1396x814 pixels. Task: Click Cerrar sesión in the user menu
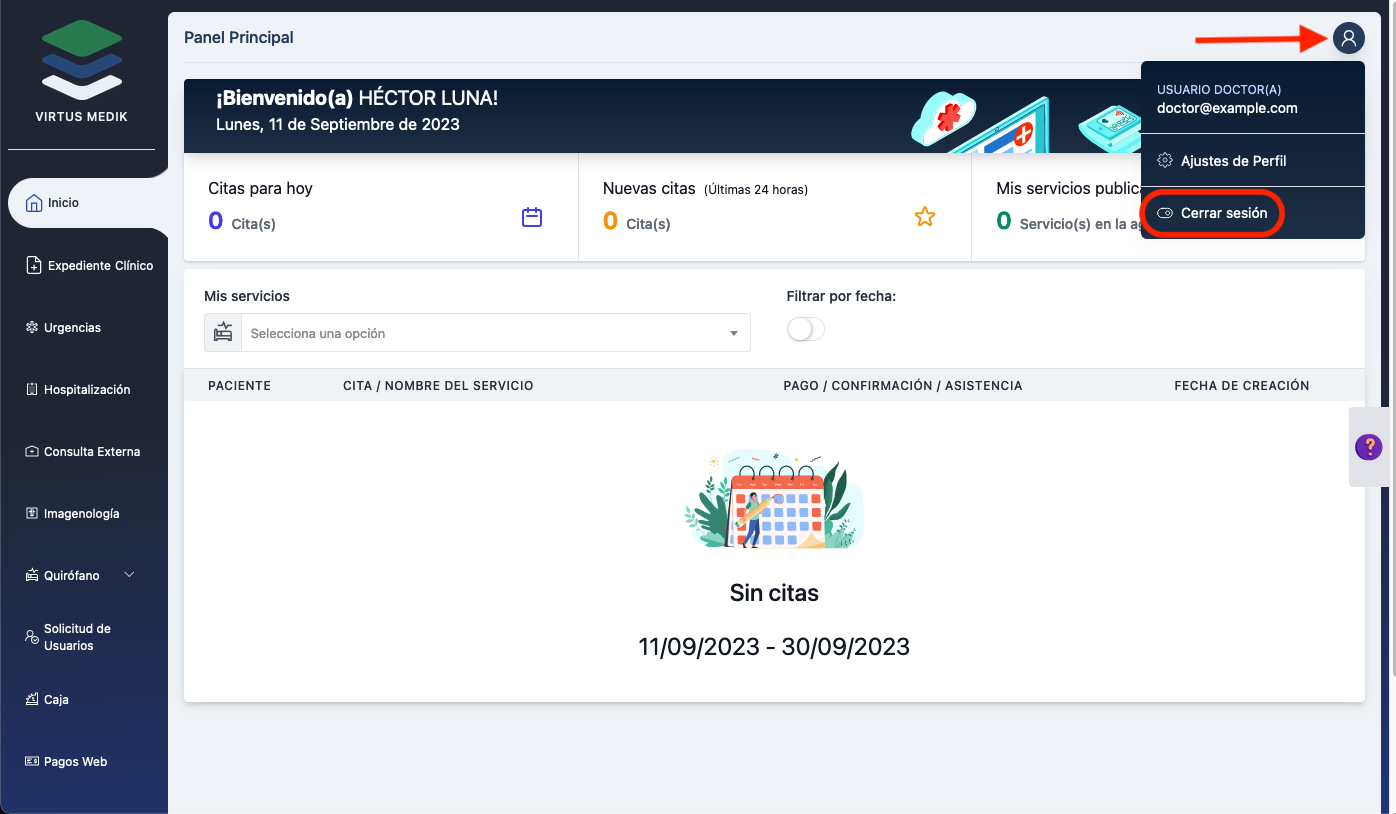[x=1212, y=213]
